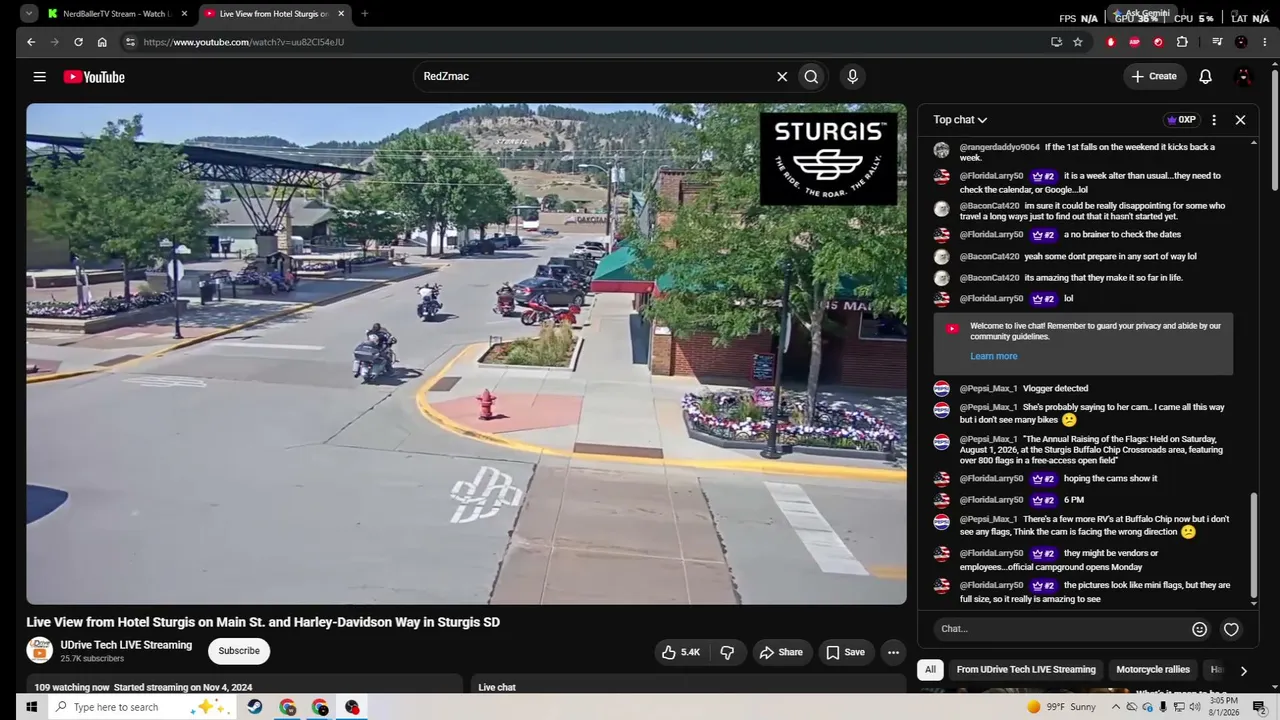Open YouTube notifications bell
Screen dimensions: 1280x720
(x=1205, y=77)
